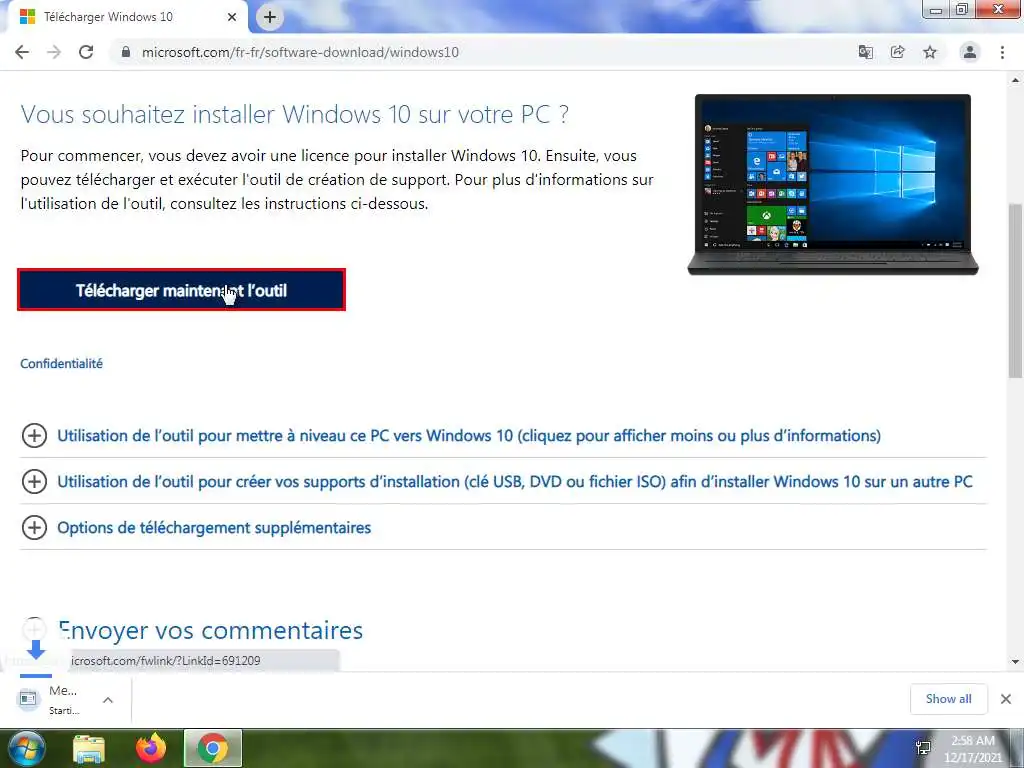The image size is (1024, 768).
Task: Open download item options chevron
Action: 108,700
